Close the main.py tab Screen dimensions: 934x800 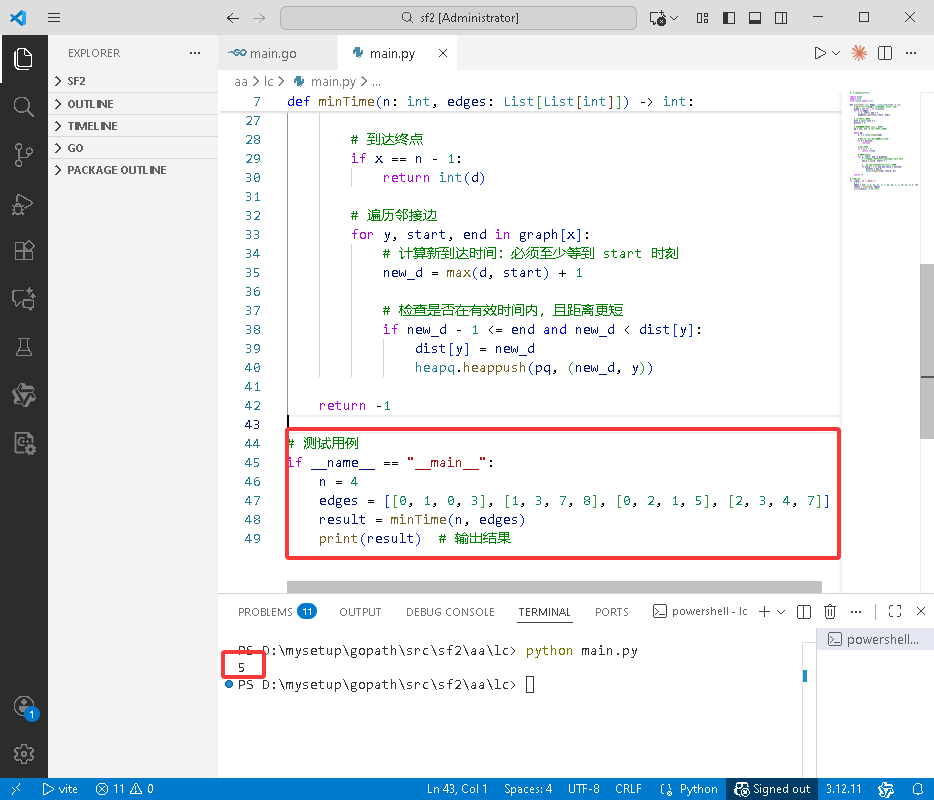coord(443,53)
